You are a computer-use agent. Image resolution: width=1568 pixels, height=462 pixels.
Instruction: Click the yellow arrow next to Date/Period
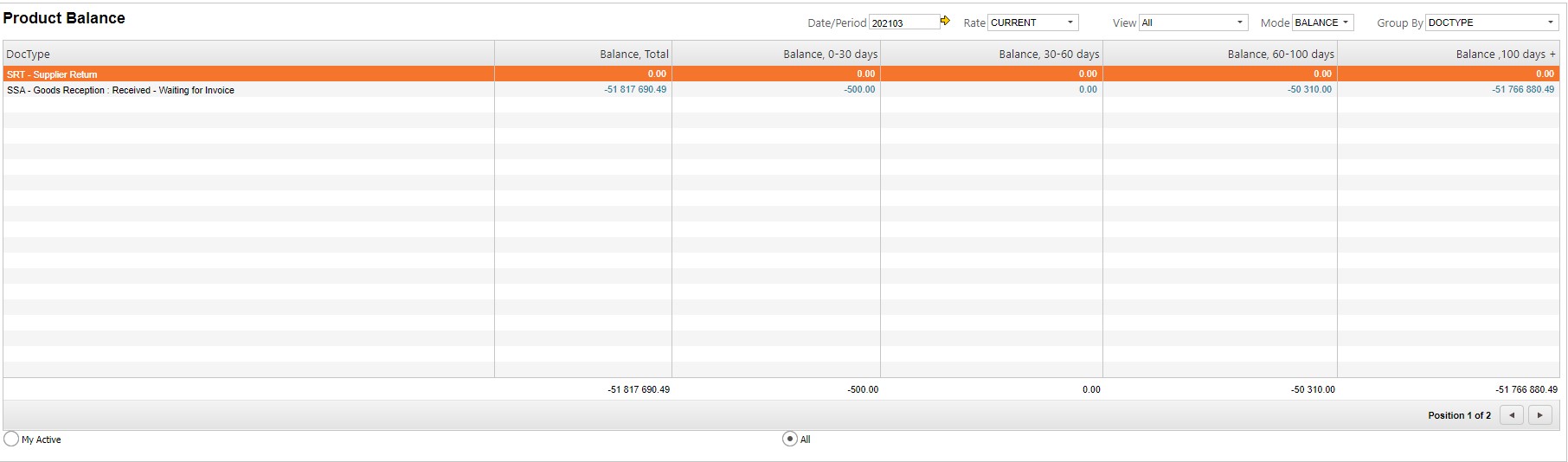[x=945, y=22]
